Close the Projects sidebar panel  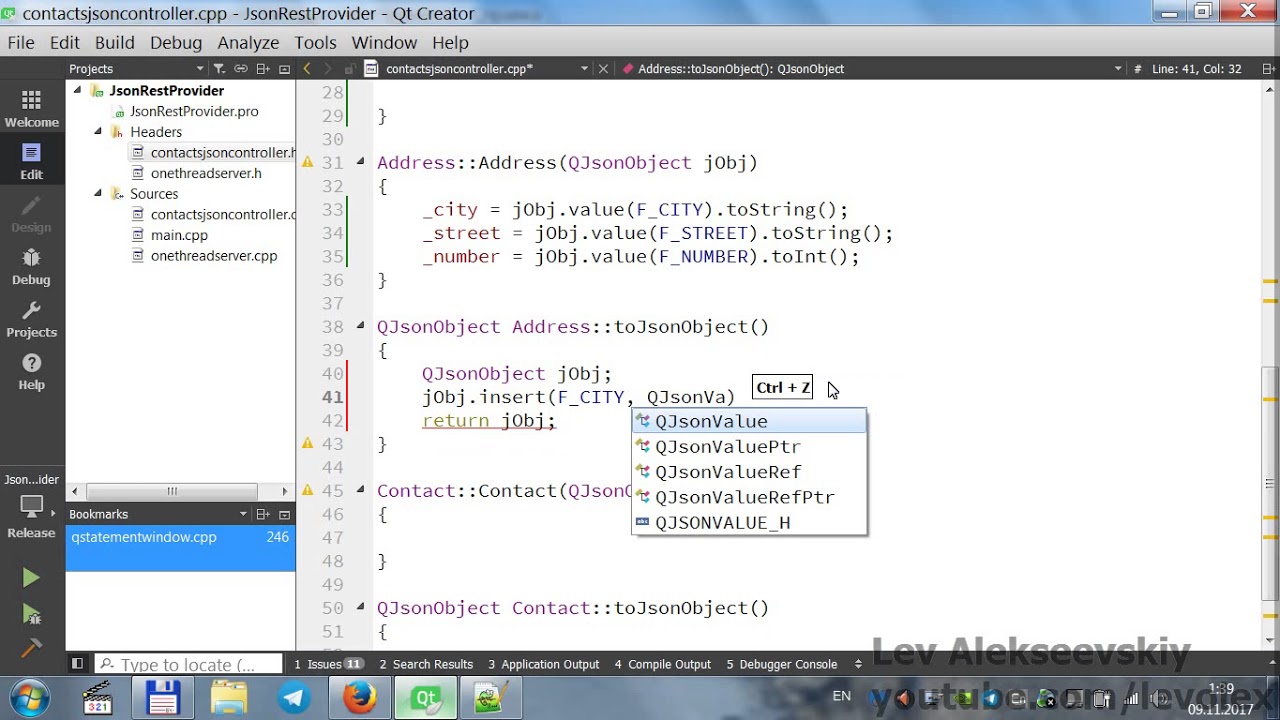[x=284, y=69]
